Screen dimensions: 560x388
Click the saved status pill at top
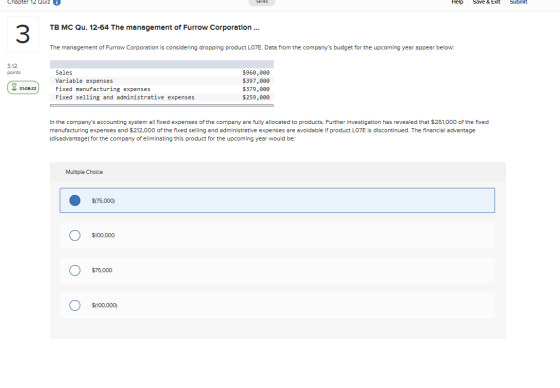(262, 2)
